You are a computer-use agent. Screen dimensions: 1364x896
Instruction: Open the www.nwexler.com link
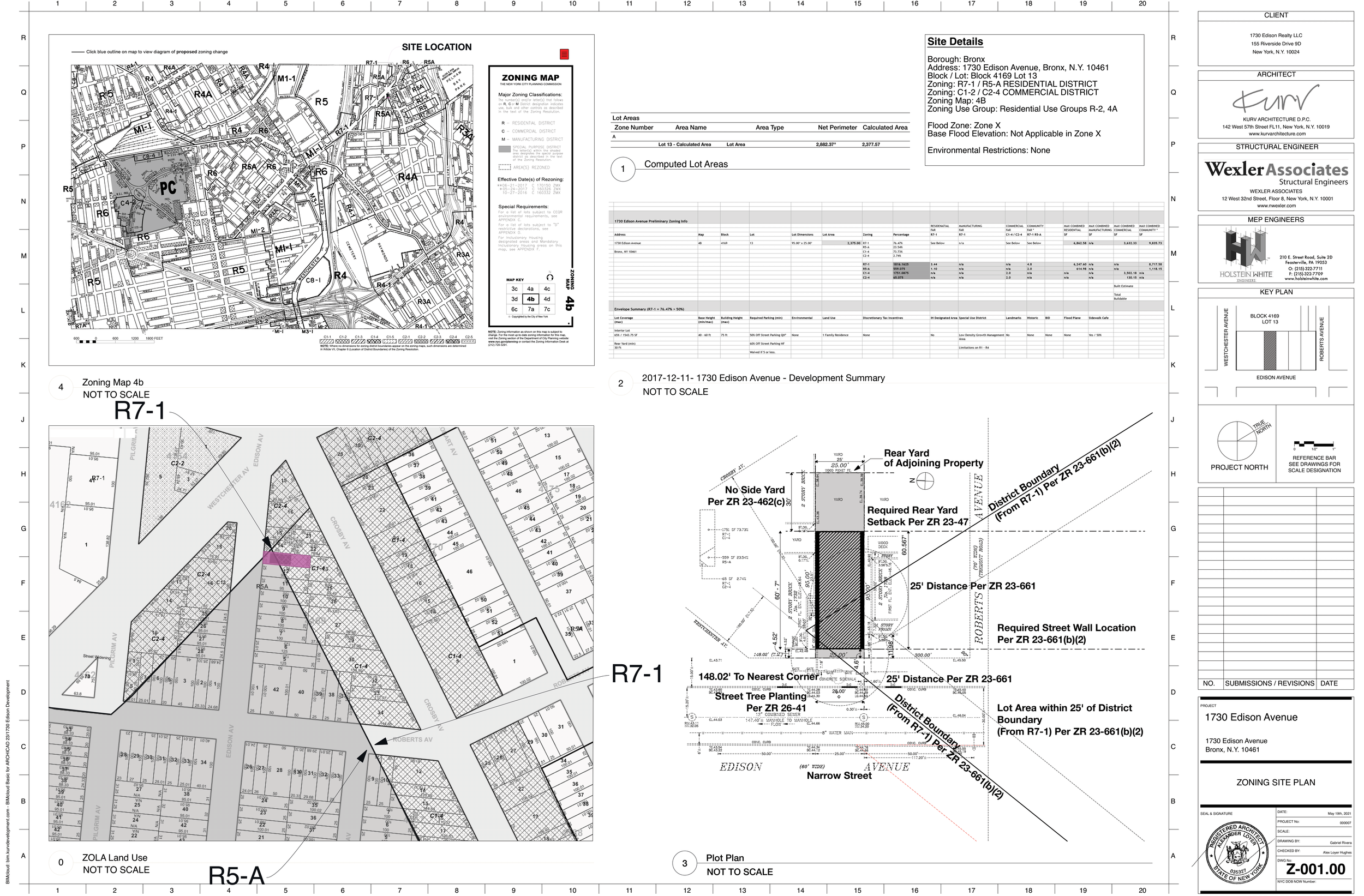coord(1276,206)
